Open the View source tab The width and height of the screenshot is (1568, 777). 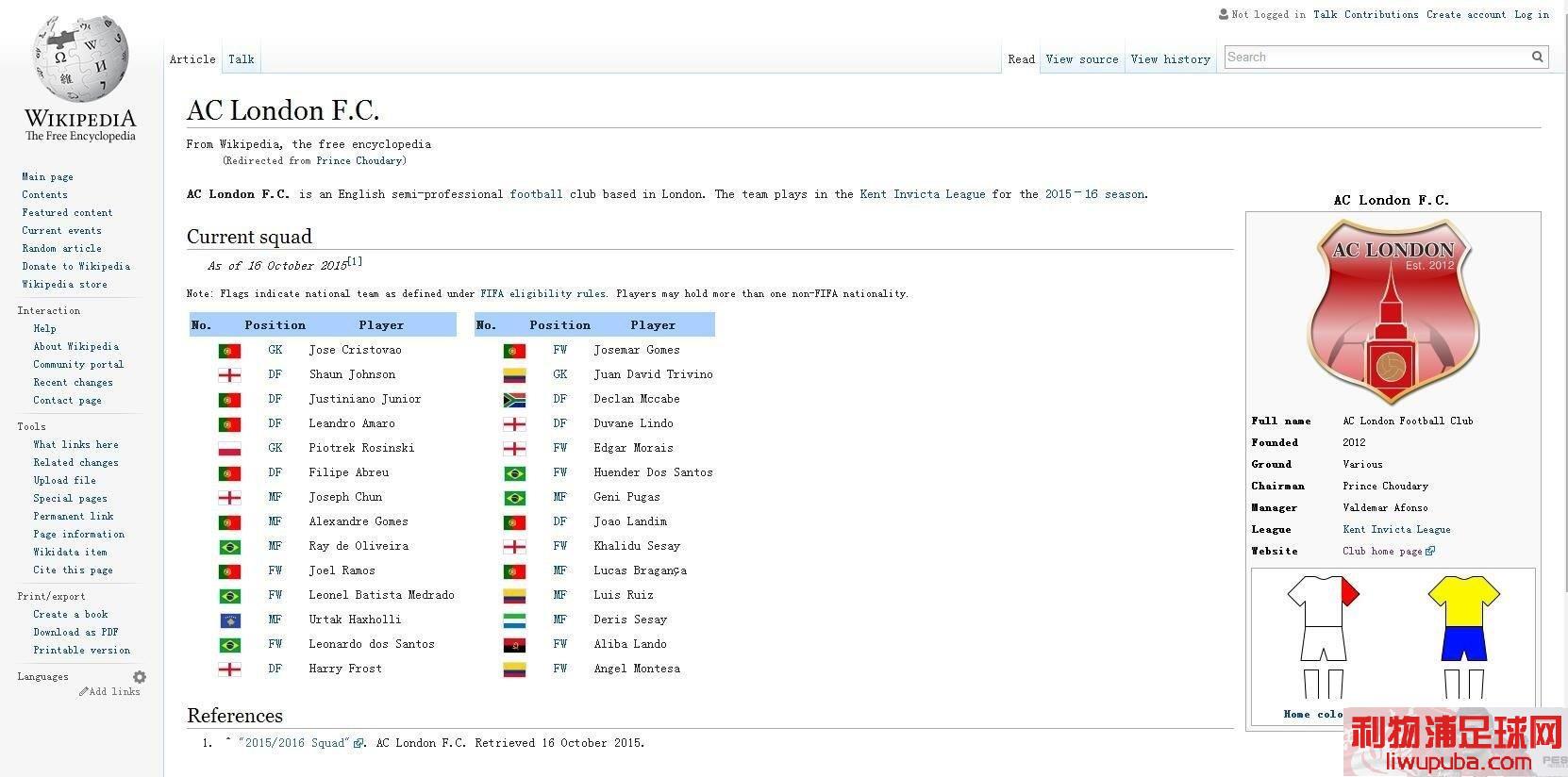[x=1082, y=59]
